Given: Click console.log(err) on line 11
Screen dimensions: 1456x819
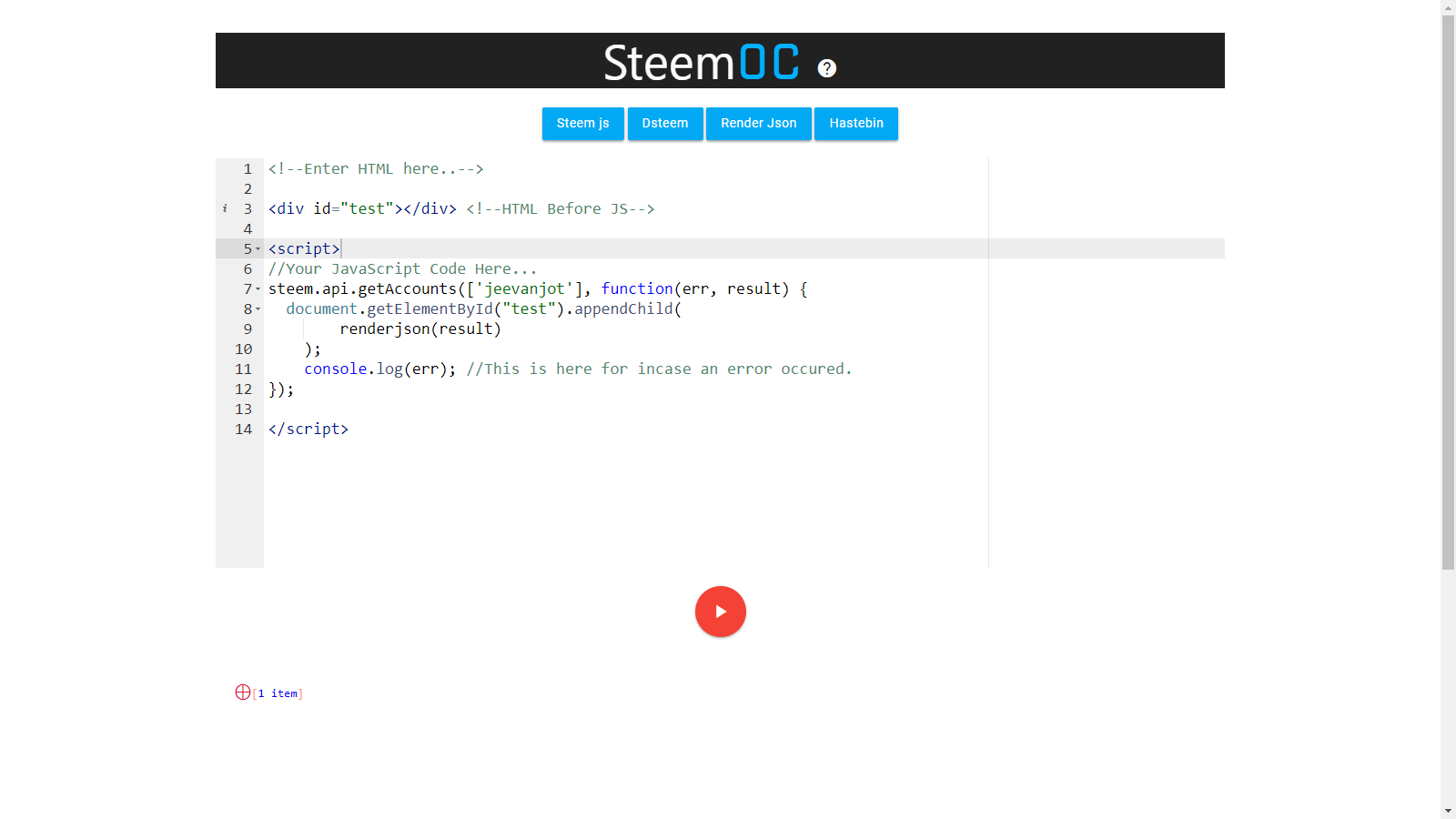Looking at the screenshot, I should pyautogui.click(x=380, y=369).
